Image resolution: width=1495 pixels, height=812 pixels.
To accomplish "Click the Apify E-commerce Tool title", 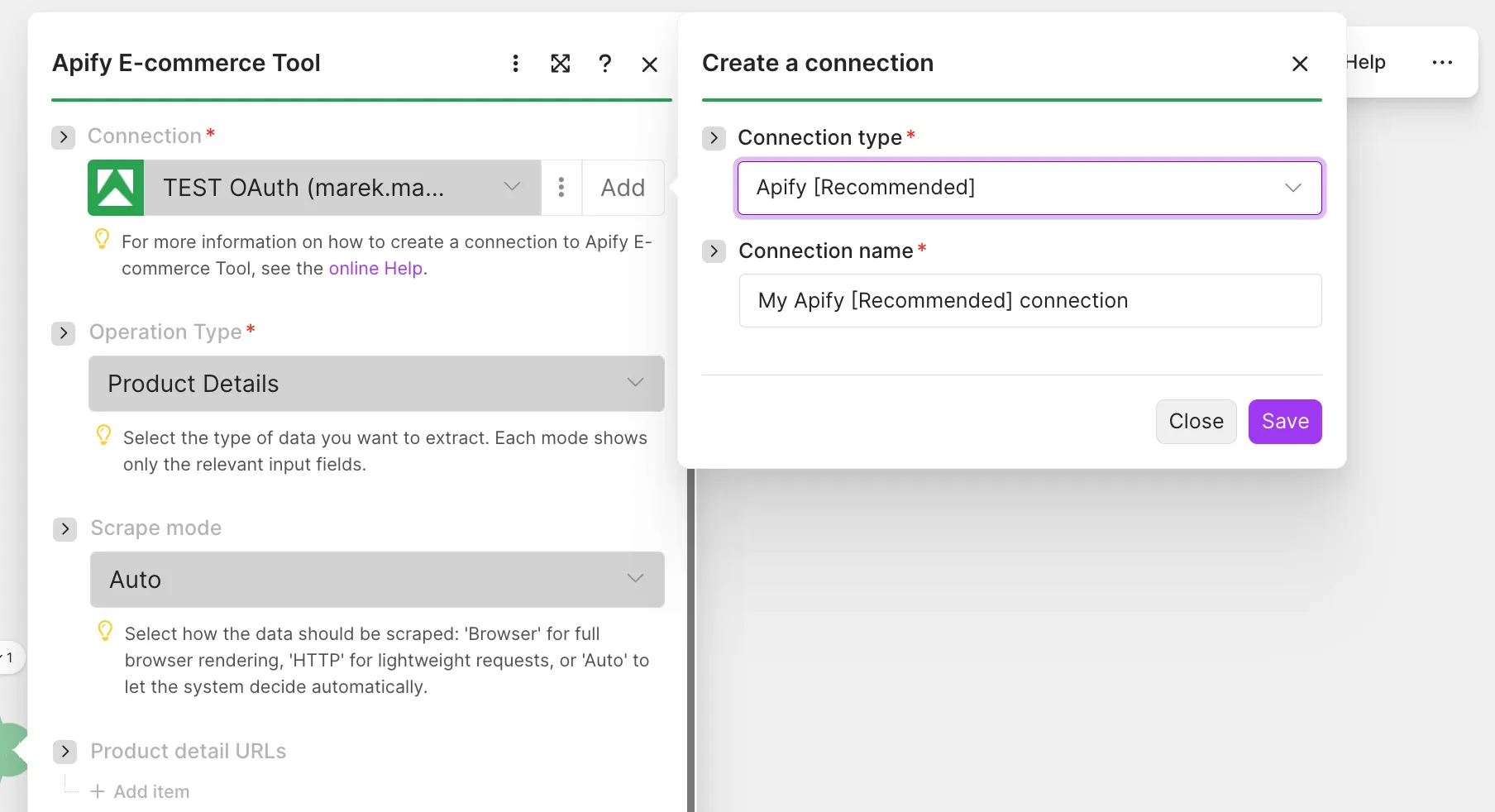I will 186,63.
